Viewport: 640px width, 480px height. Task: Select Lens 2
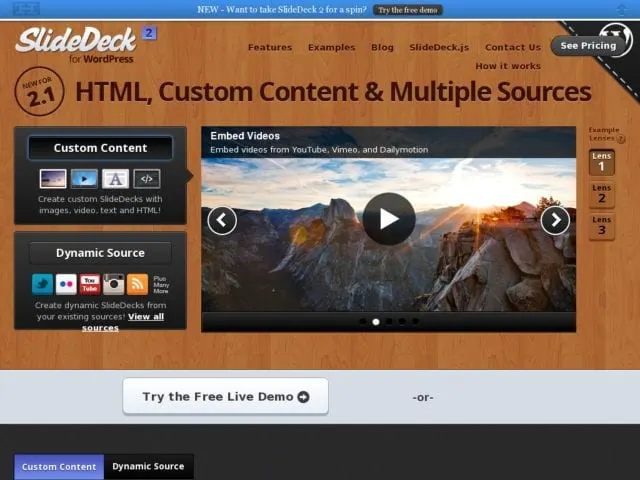coord(602,194)
